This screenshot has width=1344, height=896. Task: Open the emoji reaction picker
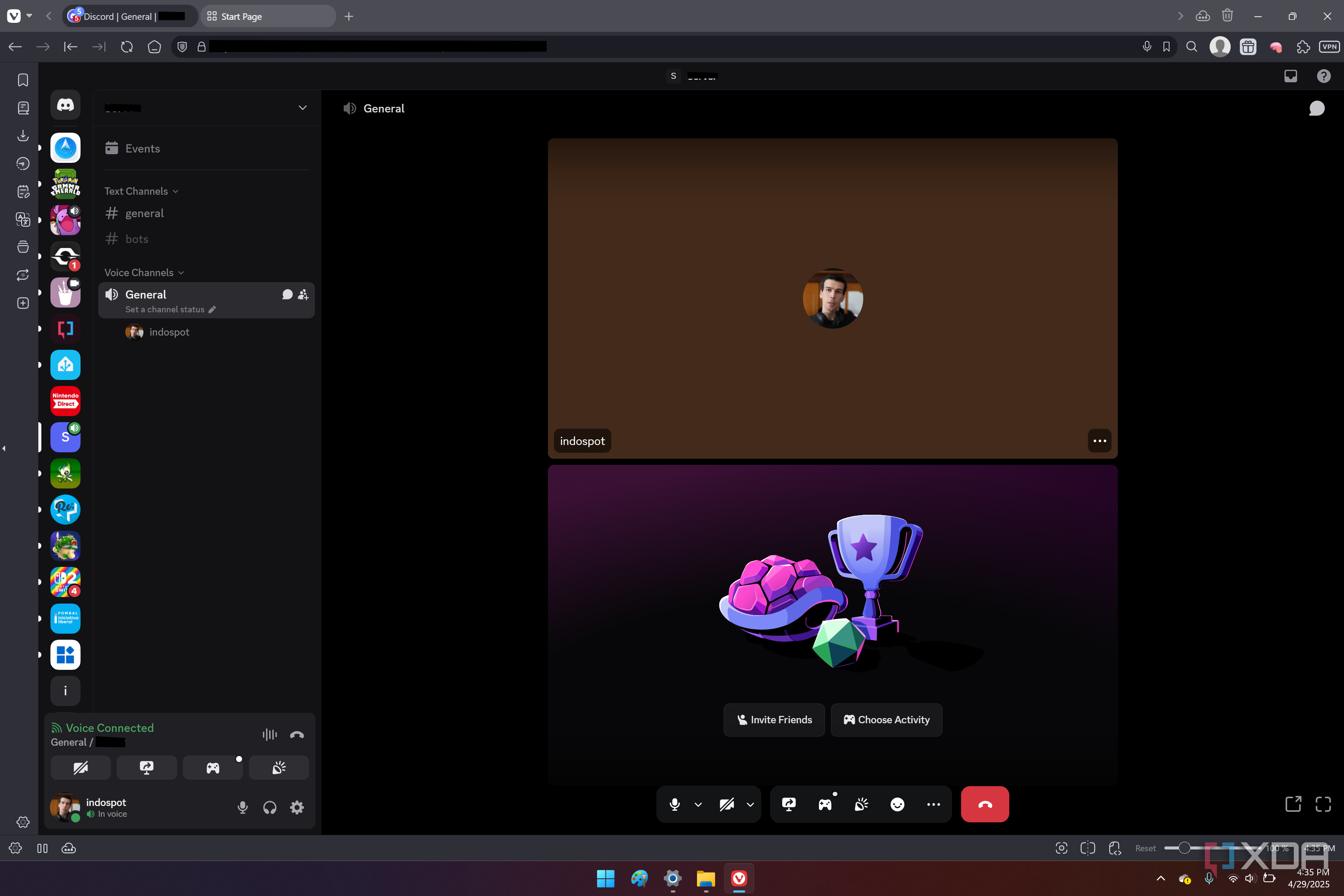coord(897,805)
